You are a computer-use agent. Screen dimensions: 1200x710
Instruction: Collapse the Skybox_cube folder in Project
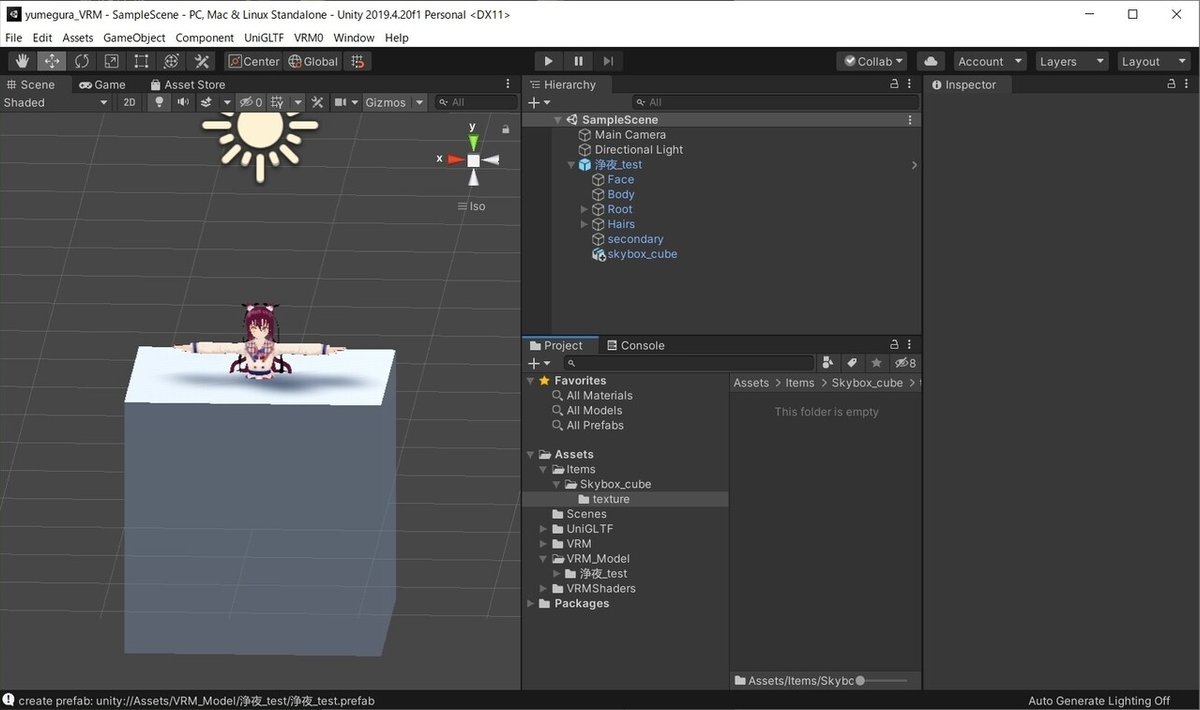(x=556, y=483)
